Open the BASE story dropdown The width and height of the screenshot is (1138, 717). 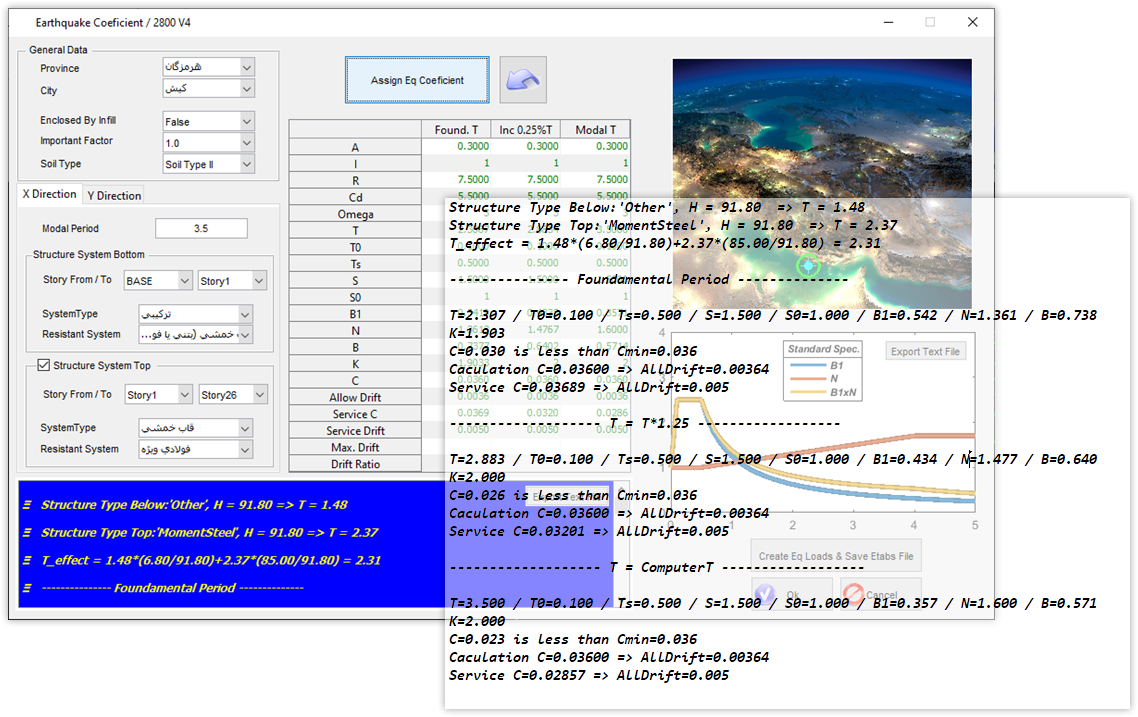183,281
